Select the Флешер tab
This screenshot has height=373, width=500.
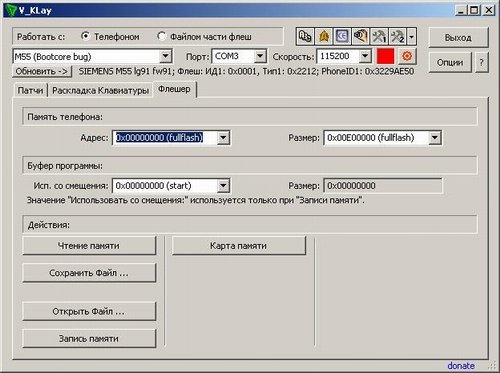point(174,89)
